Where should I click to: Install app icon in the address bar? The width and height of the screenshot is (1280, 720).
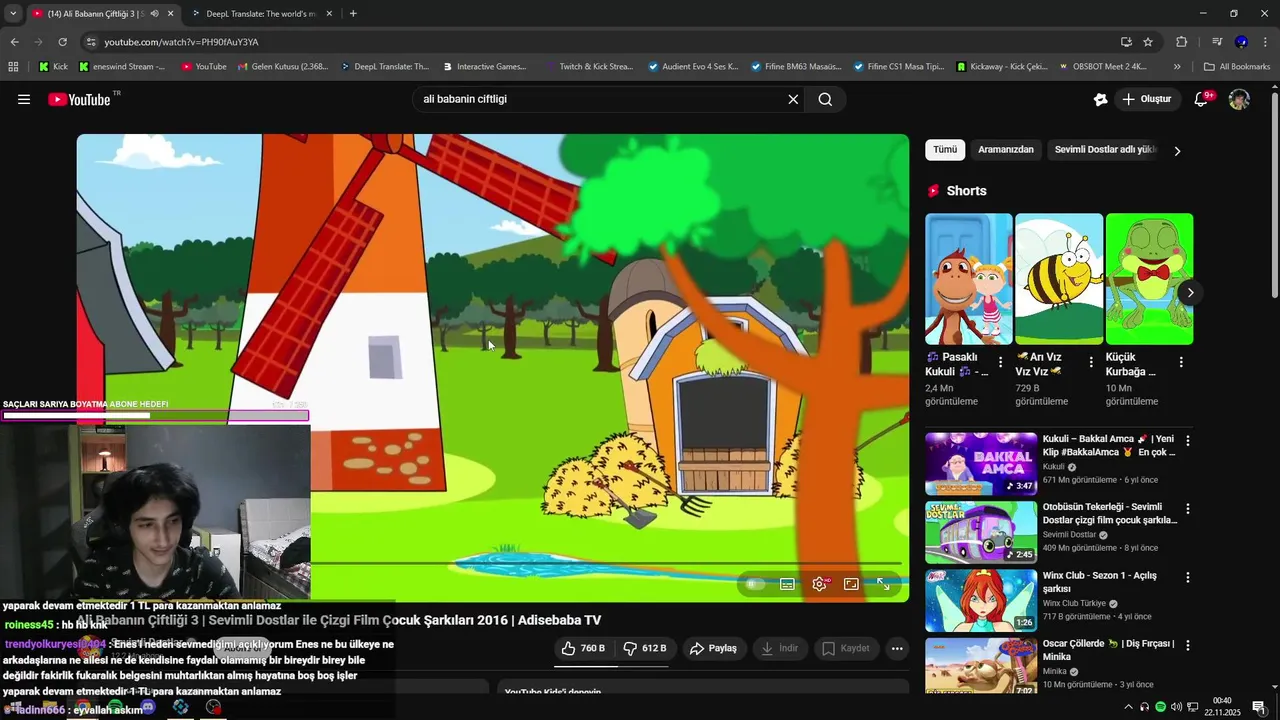click(1126, 42)
